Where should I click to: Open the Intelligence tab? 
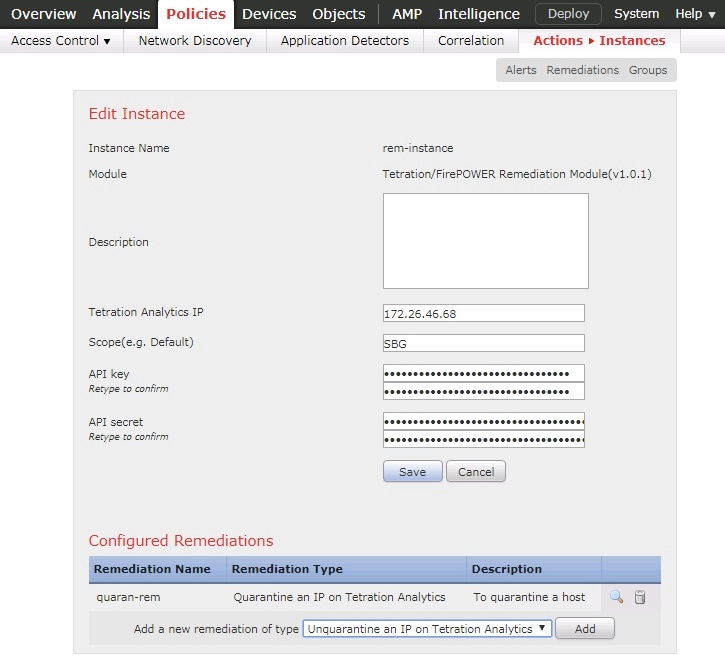pyautogui.click(x=479, y=14)
